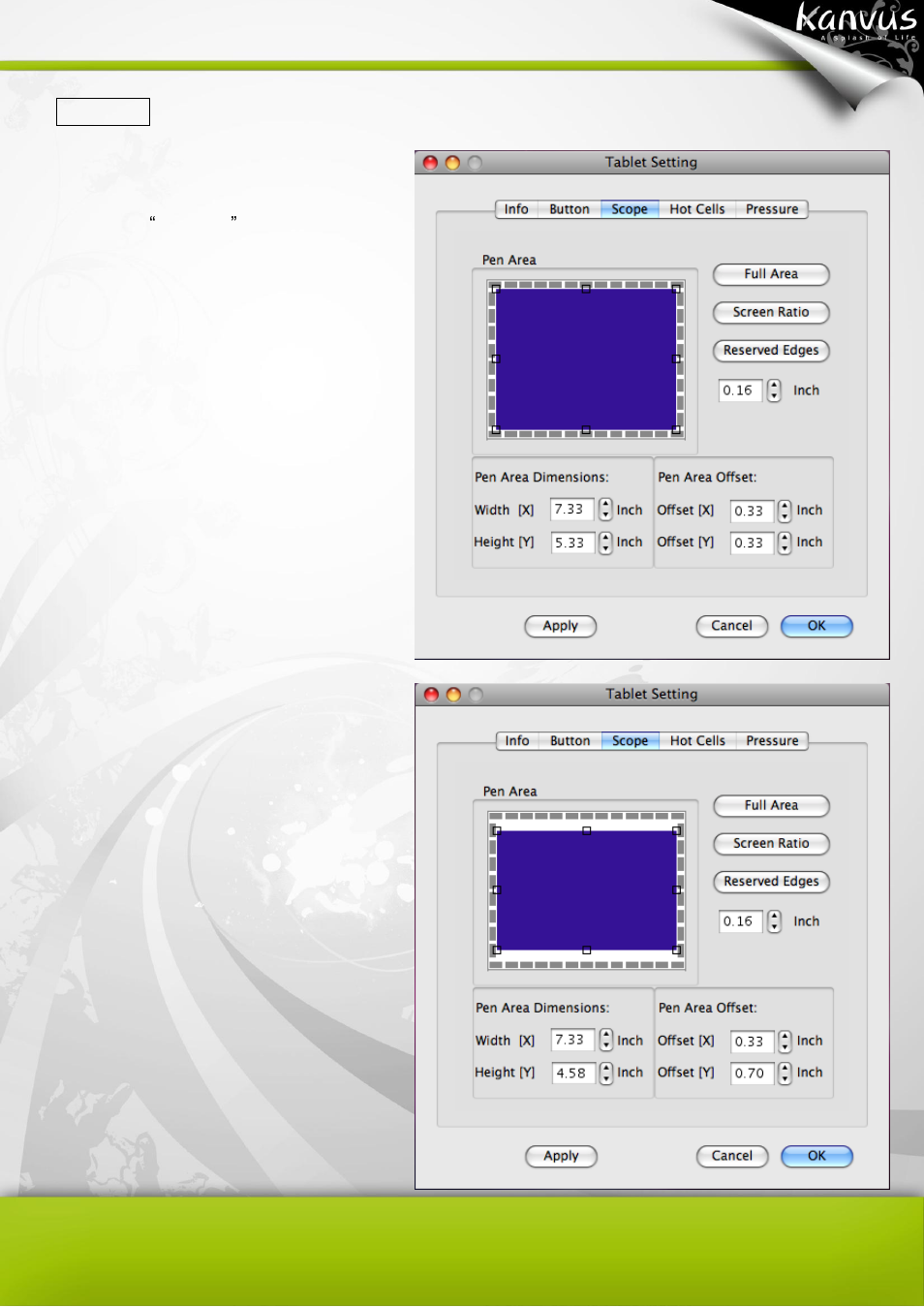Click Reserved Edges button in lower window
The height and width of the screenshot is (1308, 924).
[x=772, y=881]
